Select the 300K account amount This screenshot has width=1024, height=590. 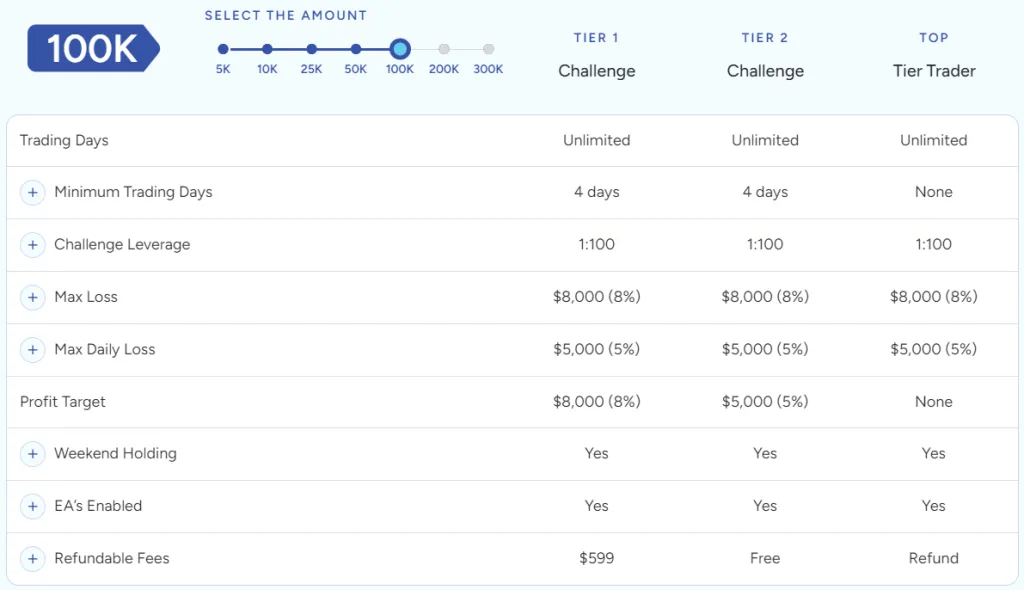tap(488, 48)
